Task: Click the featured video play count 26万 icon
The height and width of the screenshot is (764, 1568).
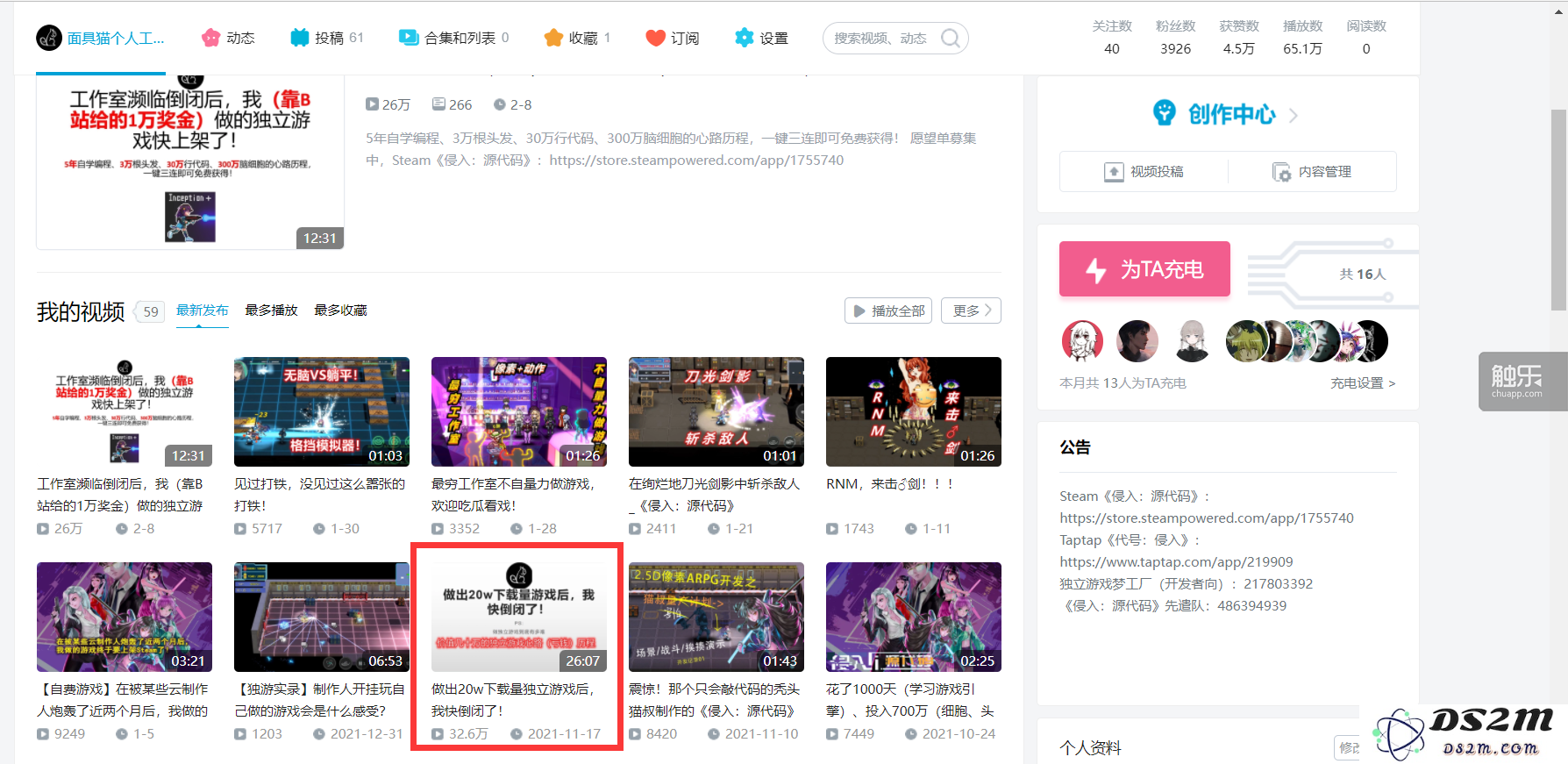Action: click(372, 104)
